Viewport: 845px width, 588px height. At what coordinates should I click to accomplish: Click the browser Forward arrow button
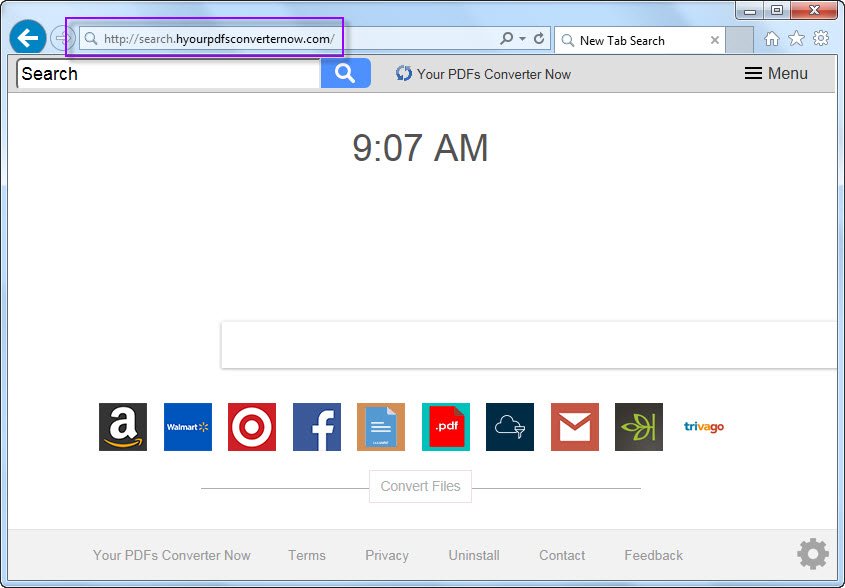(x=63, y=38)
